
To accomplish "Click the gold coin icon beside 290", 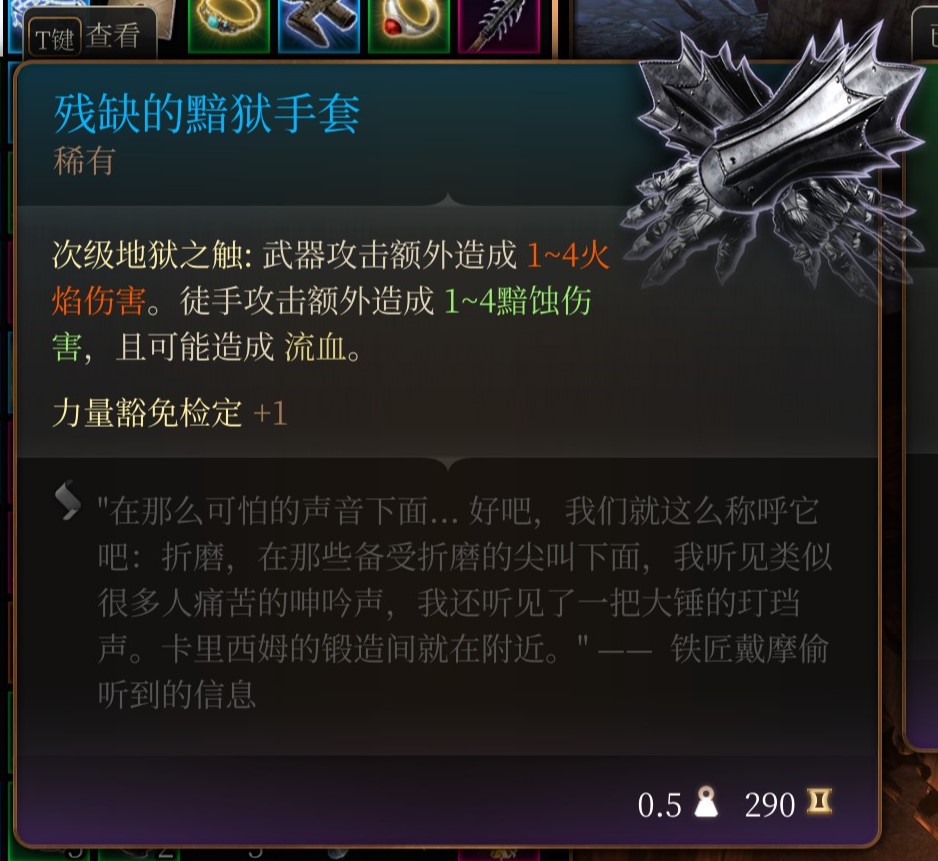I will point(819,802).
